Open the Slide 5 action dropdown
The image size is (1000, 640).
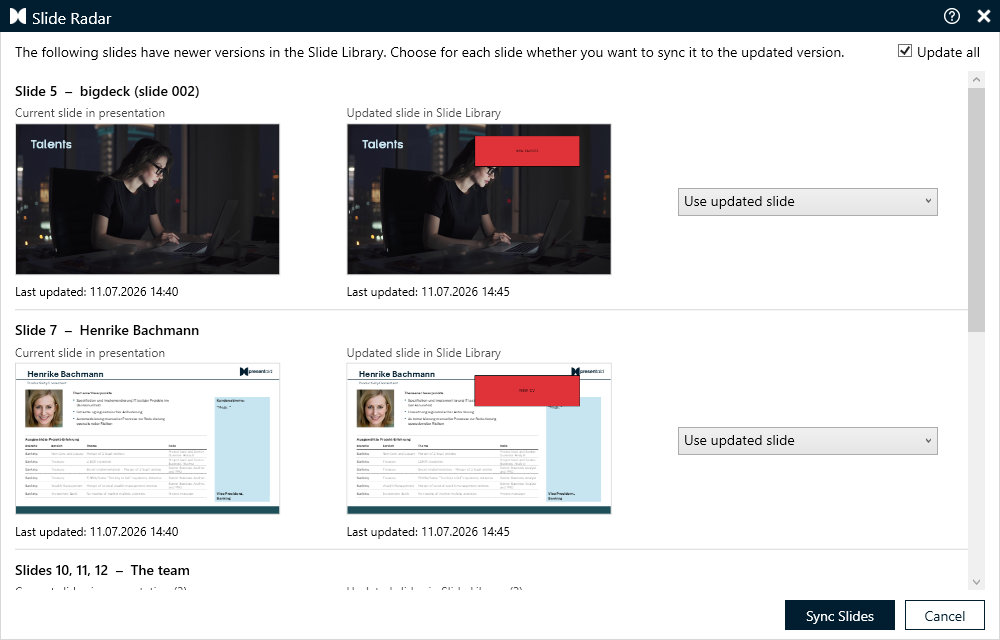(807, 201)
